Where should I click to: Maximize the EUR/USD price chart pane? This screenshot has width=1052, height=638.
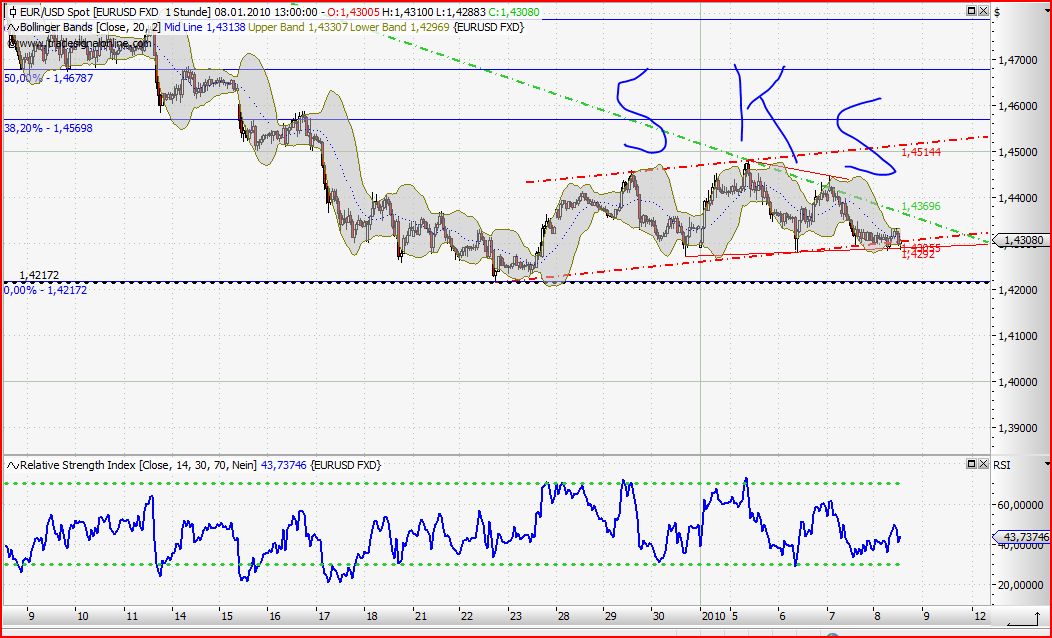tap(971, 11)
